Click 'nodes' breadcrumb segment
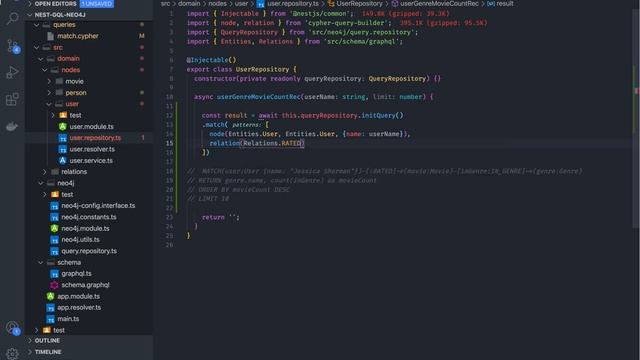 218,4
